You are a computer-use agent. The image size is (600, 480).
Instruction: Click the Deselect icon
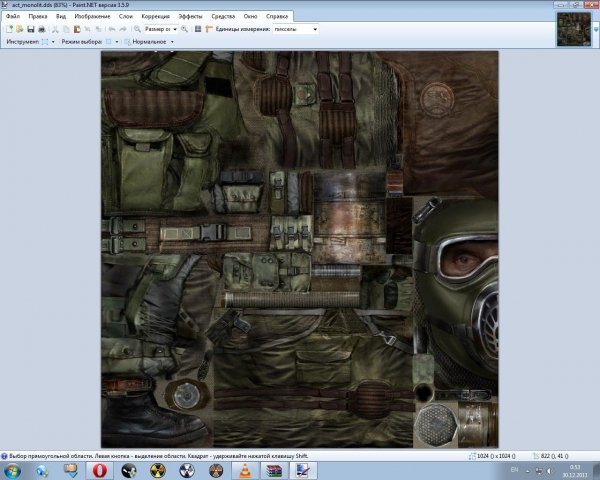click(98, 29)
